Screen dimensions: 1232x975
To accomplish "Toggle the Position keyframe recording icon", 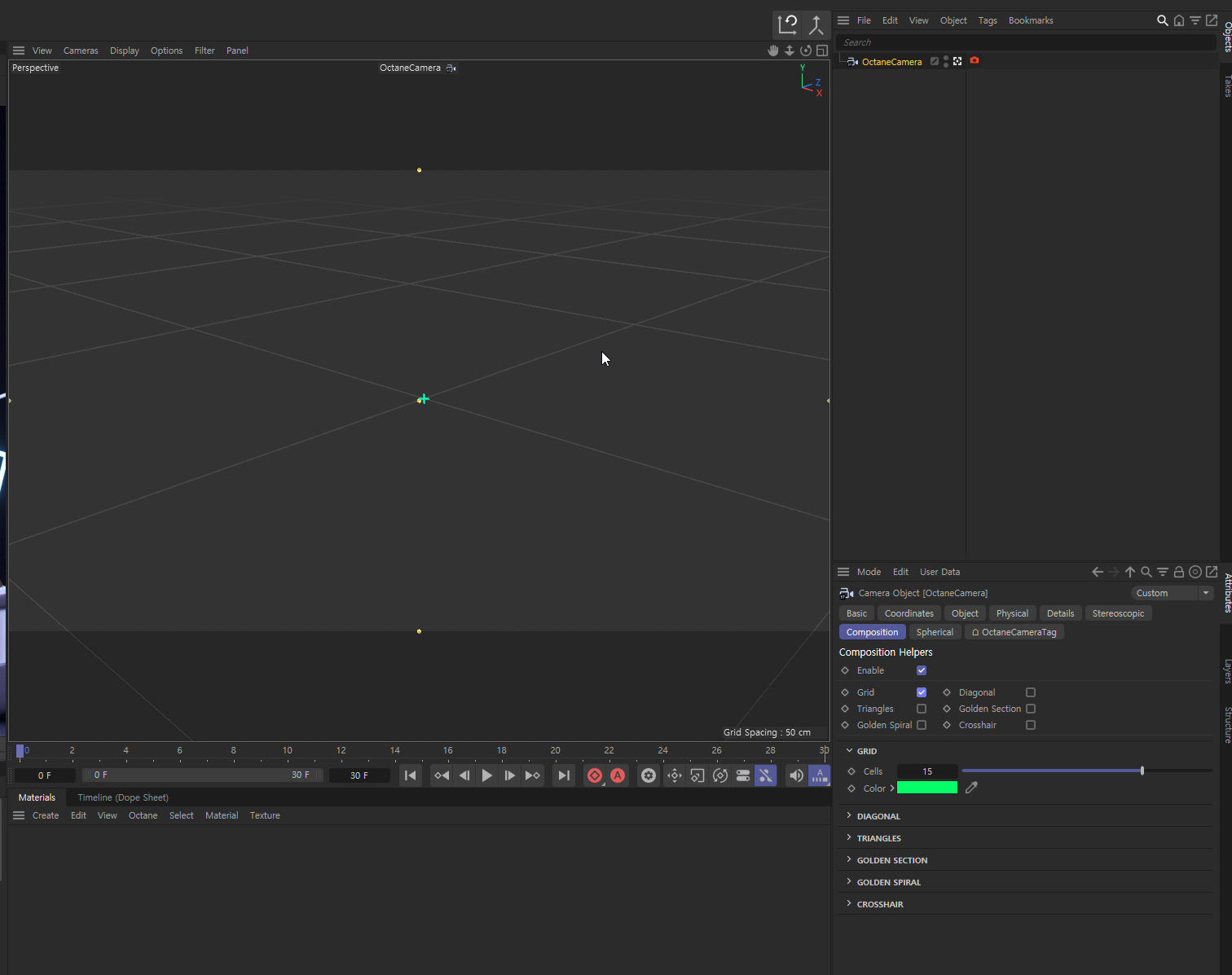I will [675, 775].
